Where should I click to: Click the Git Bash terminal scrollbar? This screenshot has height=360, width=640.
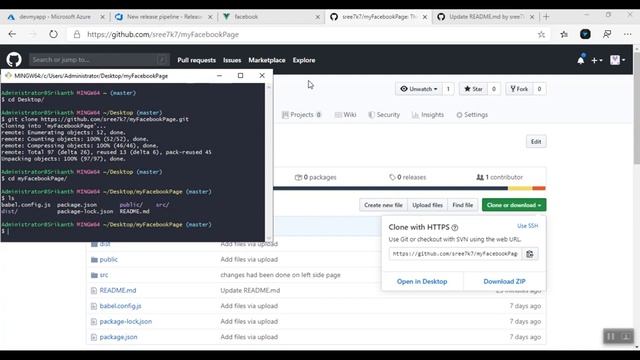pyautogui.click(x=268, y=162)
